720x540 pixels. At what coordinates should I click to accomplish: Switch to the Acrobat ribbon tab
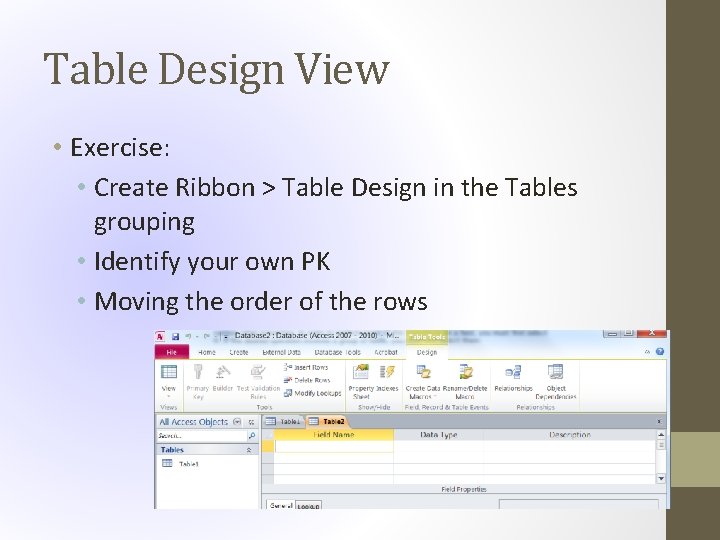386,352
